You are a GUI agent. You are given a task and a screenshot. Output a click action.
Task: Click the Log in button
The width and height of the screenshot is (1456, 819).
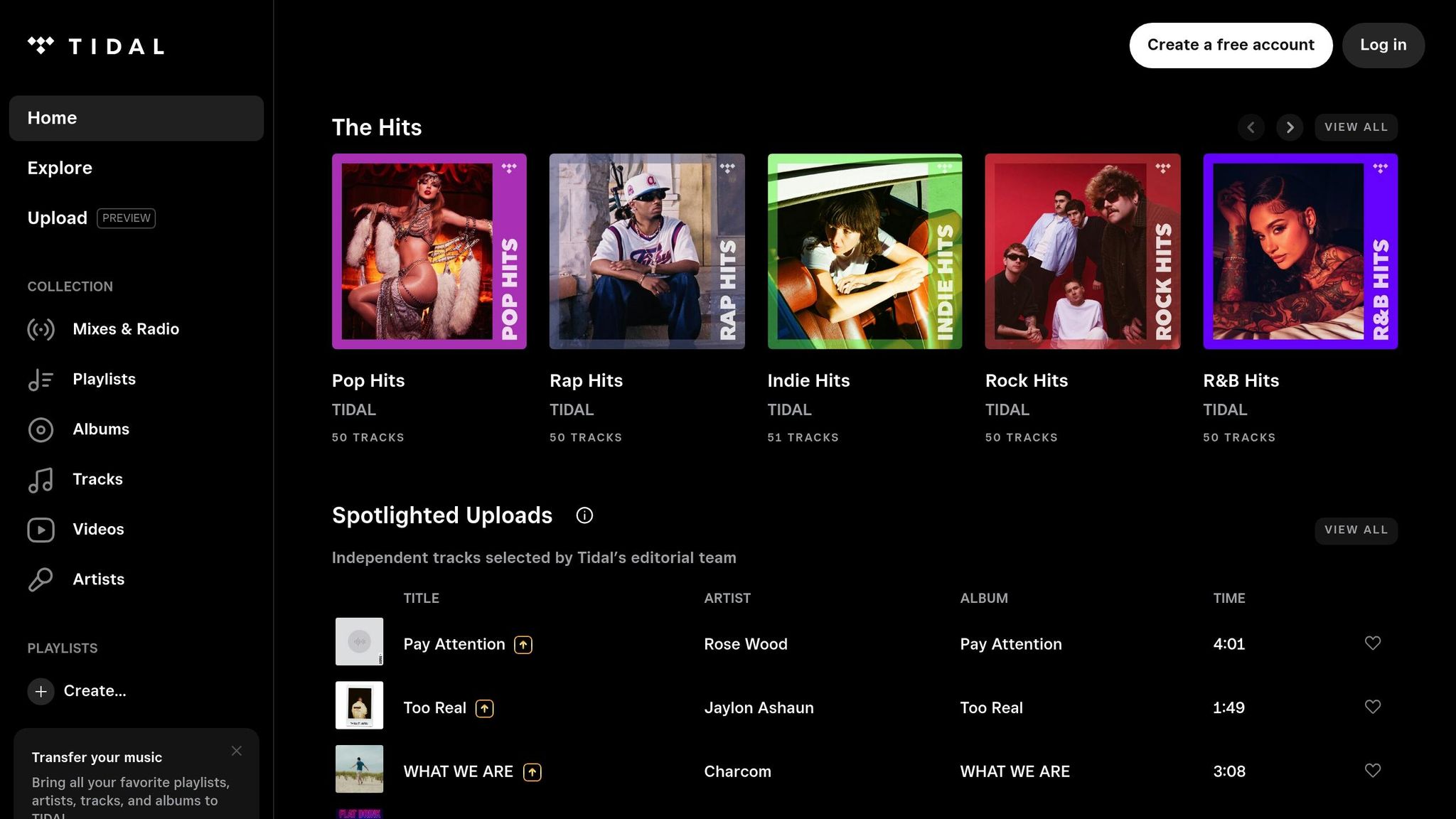[1382, 45]
